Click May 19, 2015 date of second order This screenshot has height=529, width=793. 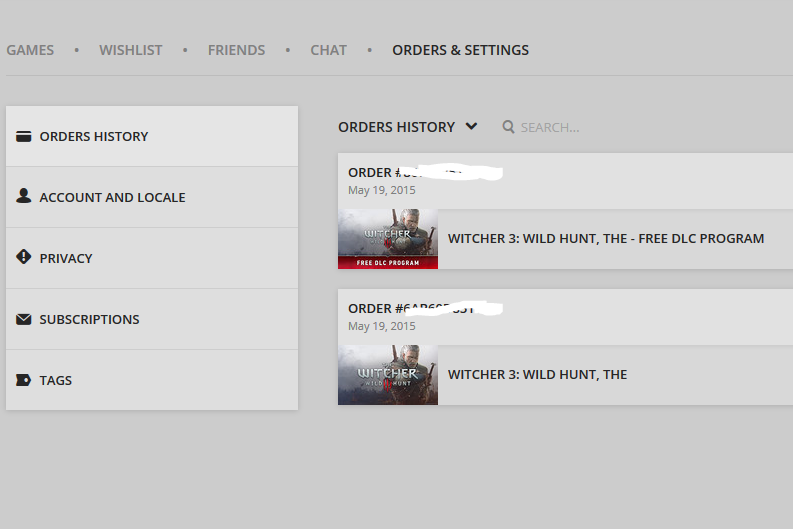coord(382,326)
